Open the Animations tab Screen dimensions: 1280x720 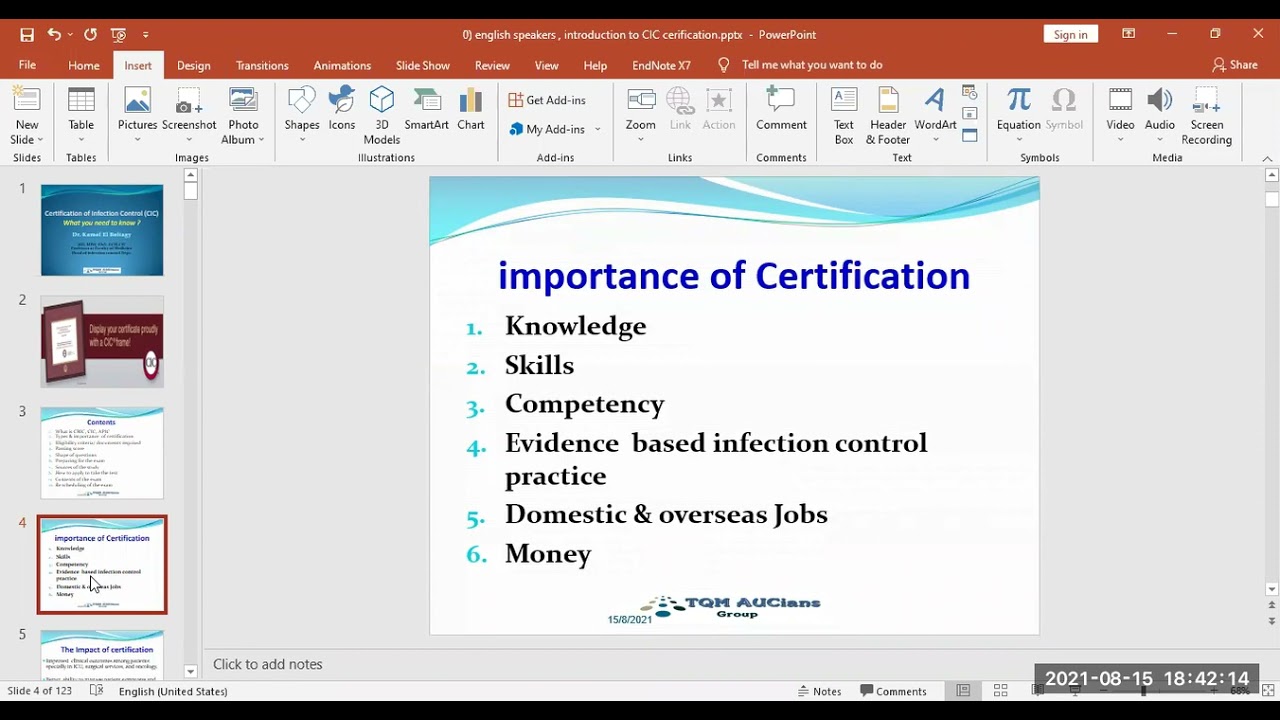coord(342,65)
